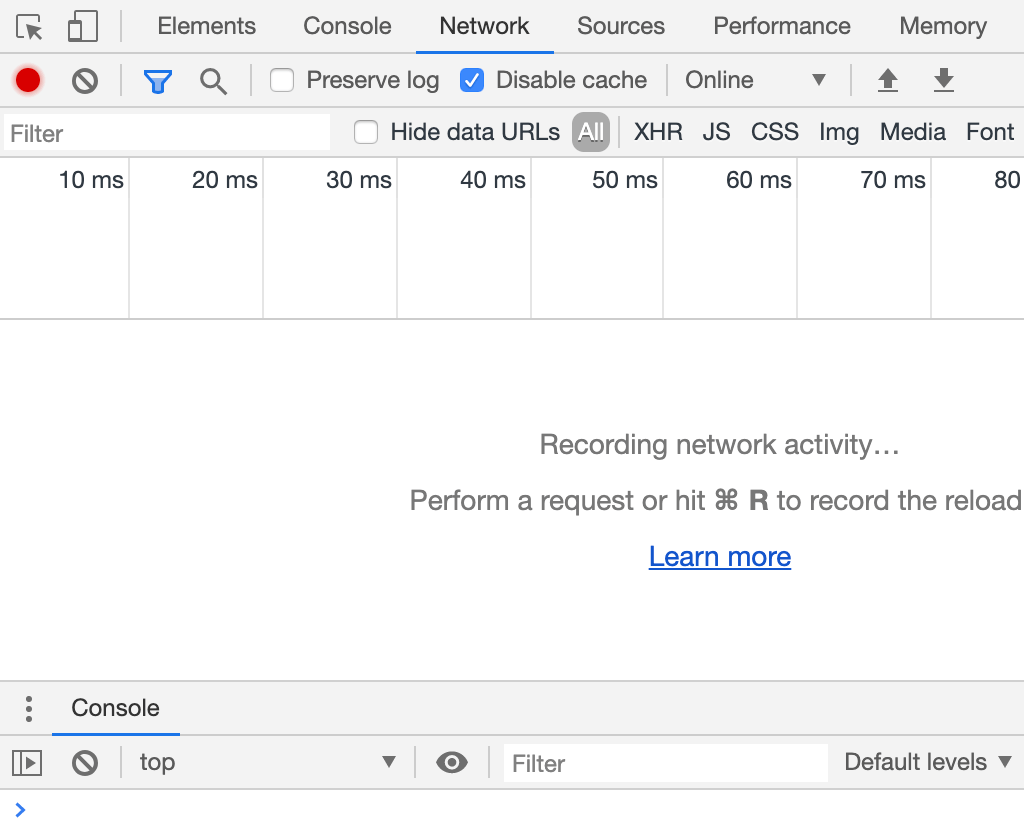Click the export HAR download arrow
This screenshot has width=1024, height=836.
[943, 80]
